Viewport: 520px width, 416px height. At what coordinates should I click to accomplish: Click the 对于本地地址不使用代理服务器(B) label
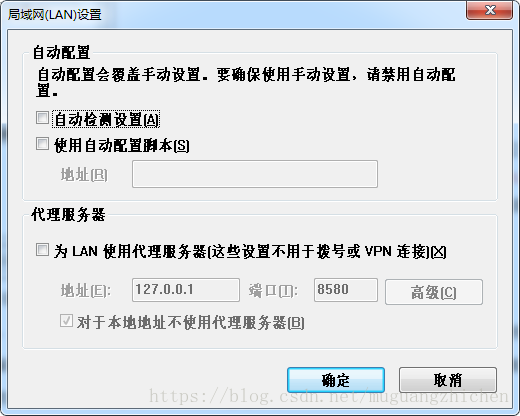click(190, 322)
